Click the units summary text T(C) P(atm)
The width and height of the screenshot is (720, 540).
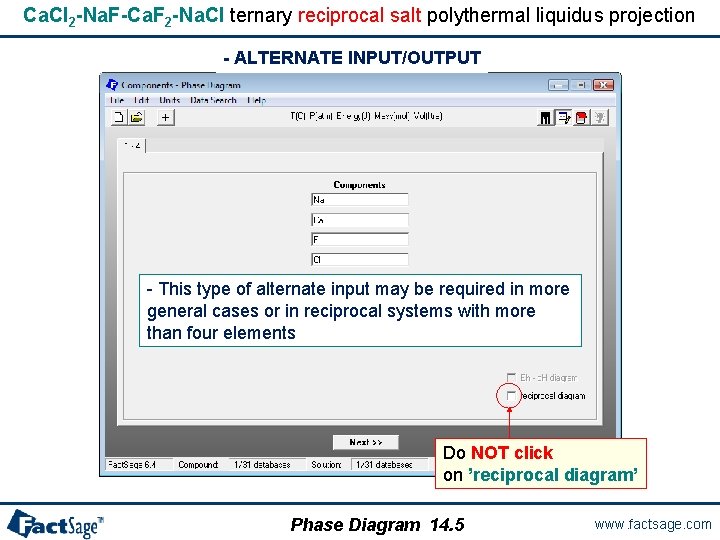click(366, 116)
